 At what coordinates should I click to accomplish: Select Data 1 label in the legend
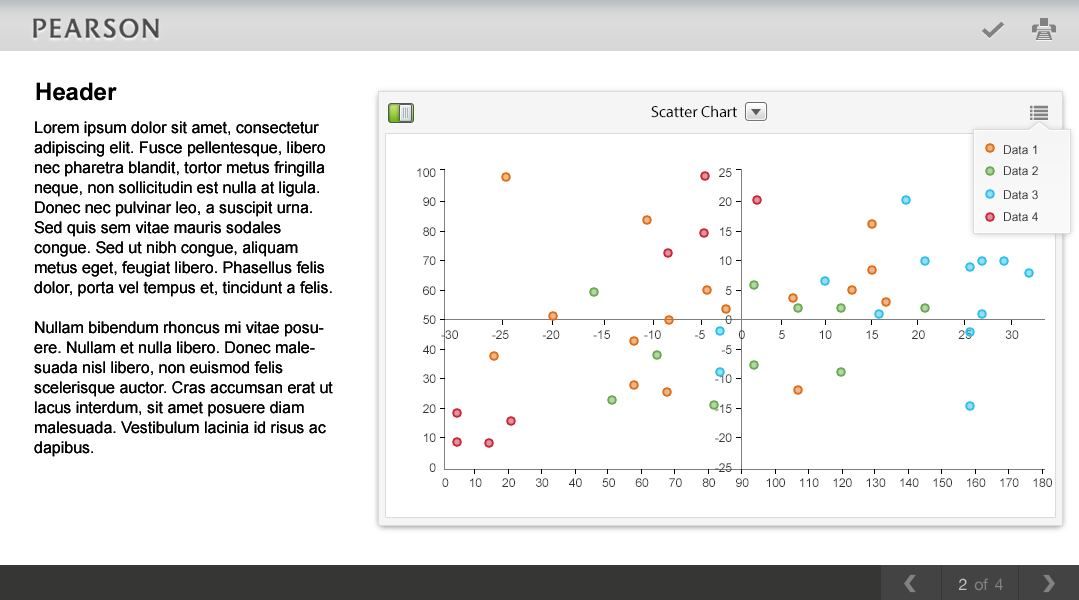pyautogui.click(x=1020, y=150)
